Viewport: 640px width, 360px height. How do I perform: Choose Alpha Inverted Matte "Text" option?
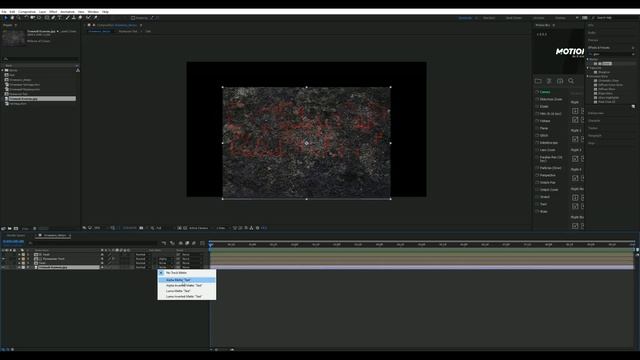point(187,286)
